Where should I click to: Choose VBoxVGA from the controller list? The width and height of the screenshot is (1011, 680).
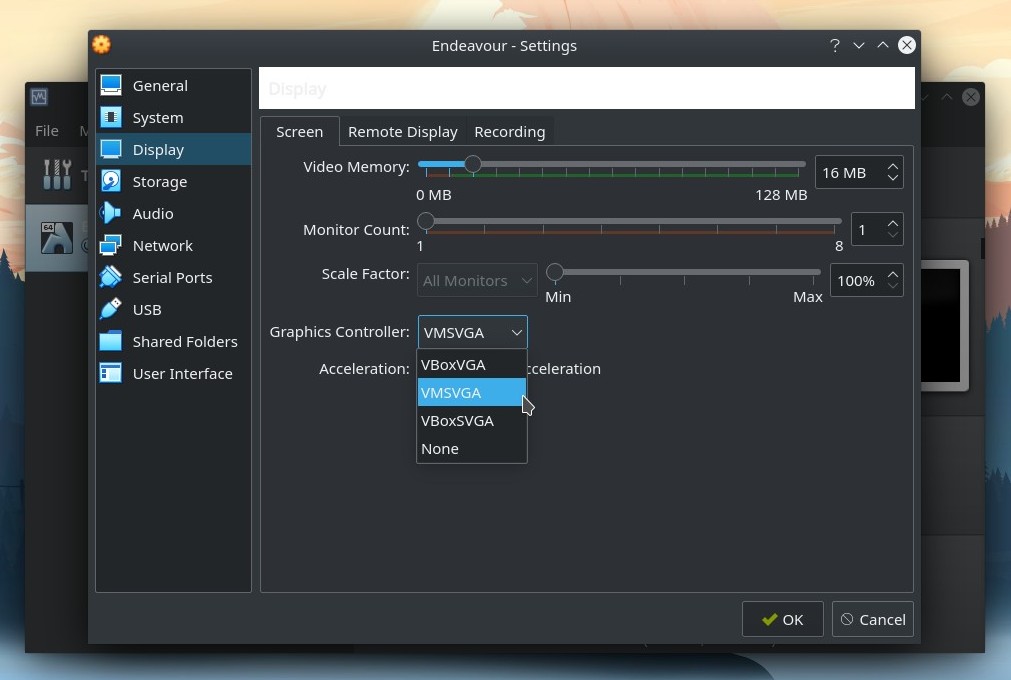click(472, 365)
